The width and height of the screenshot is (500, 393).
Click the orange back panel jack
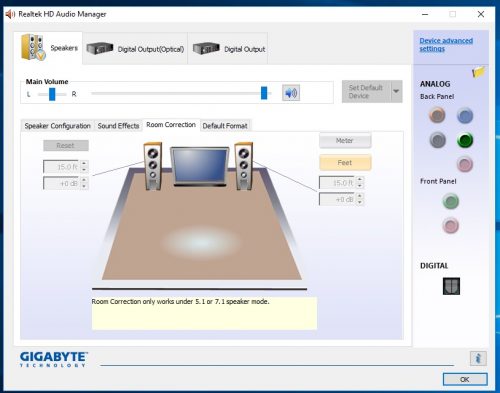coord(437,115)
